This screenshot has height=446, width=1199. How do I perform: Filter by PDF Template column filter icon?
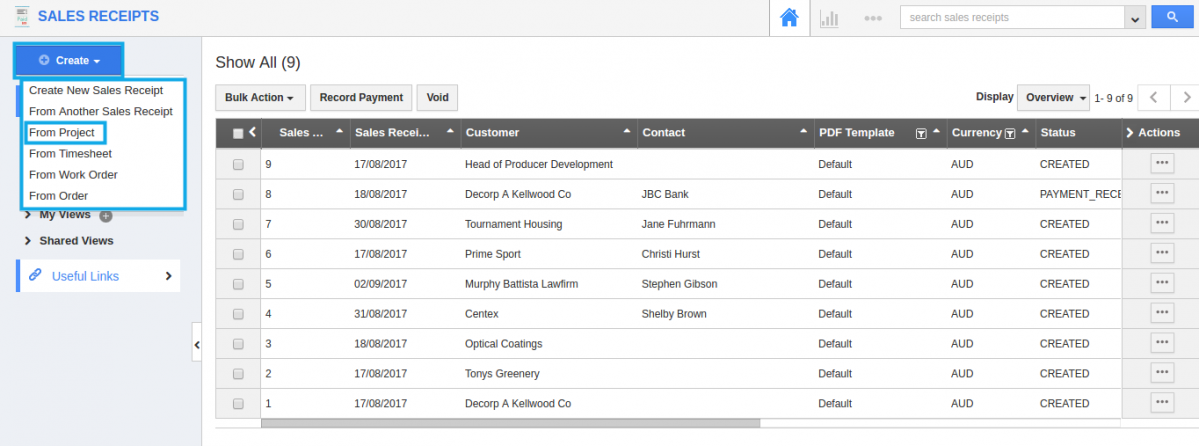921,133
